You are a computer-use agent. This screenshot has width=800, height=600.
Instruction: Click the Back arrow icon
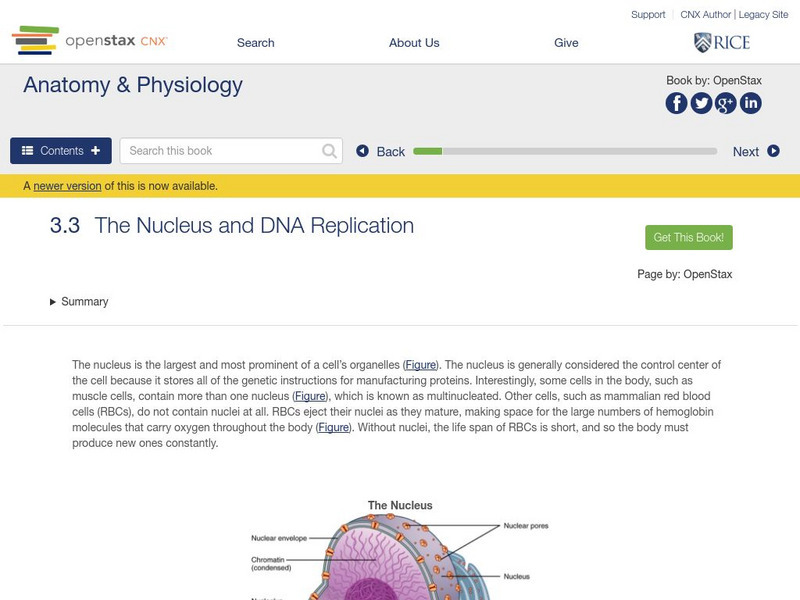point(364,152)
